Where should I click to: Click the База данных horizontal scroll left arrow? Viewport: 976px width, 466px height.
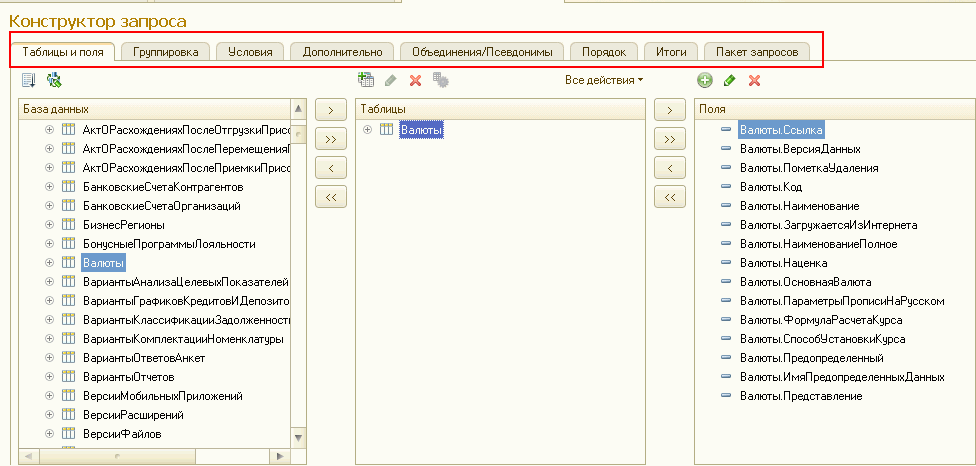(30, 456)
